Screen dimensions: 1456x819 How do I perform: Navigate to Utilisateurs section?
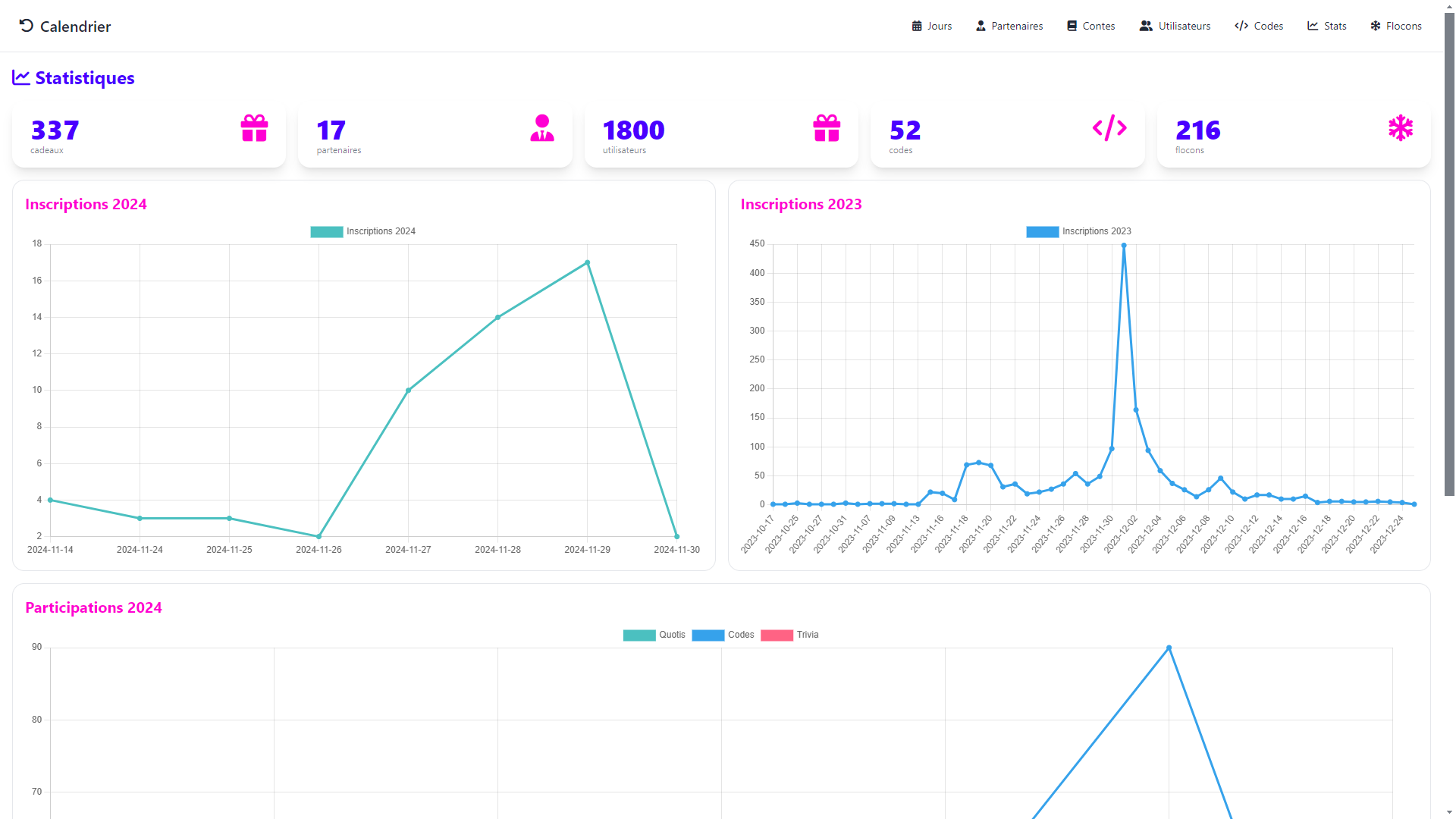(x=1175, y=26)
